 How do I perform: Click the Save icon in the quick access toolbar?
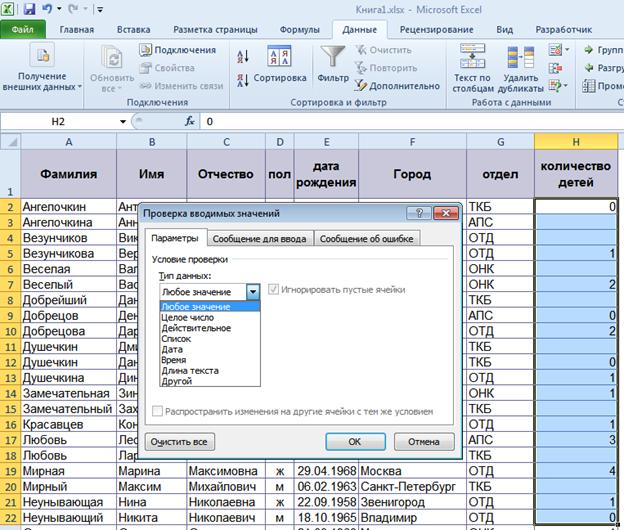(x=28, y=9)
